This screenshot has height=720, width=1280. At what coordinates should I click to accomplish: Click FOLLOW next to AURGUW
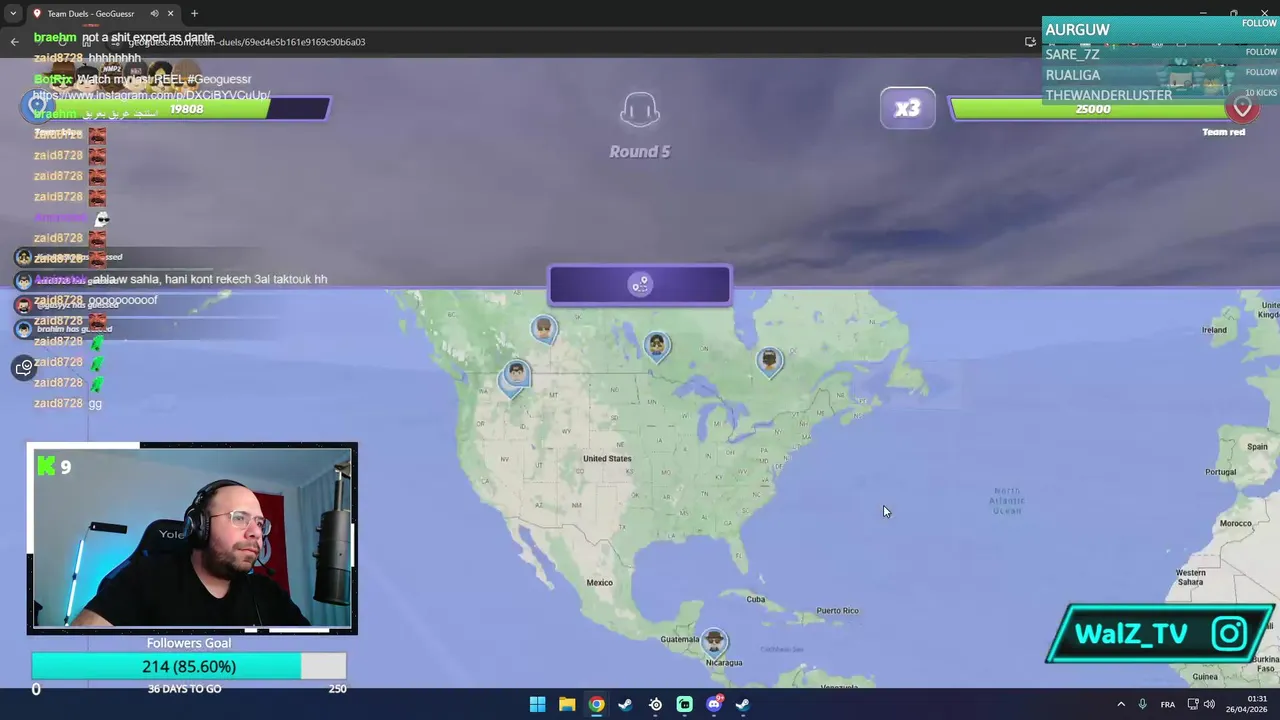click(1259, 23)
